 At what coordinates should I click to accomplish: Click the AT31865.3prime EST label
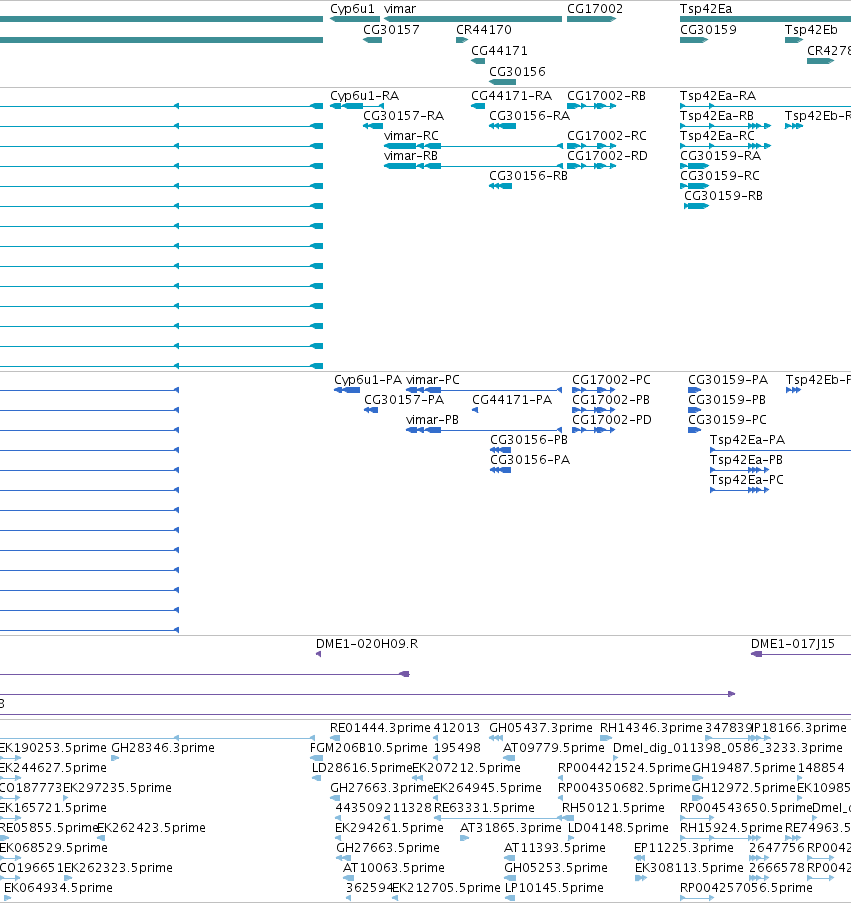coord(511,828)
